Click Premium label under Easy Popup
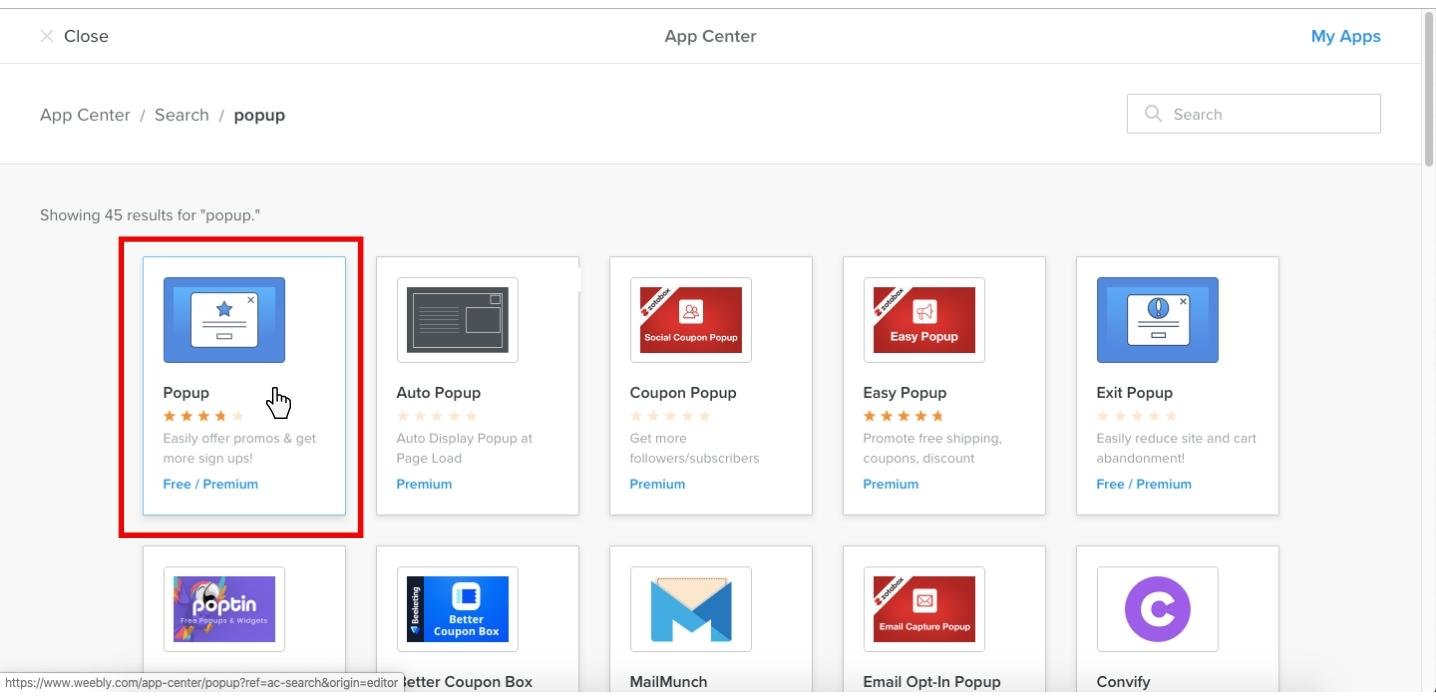Screen dimensions: 1436x700 [890, 484]
